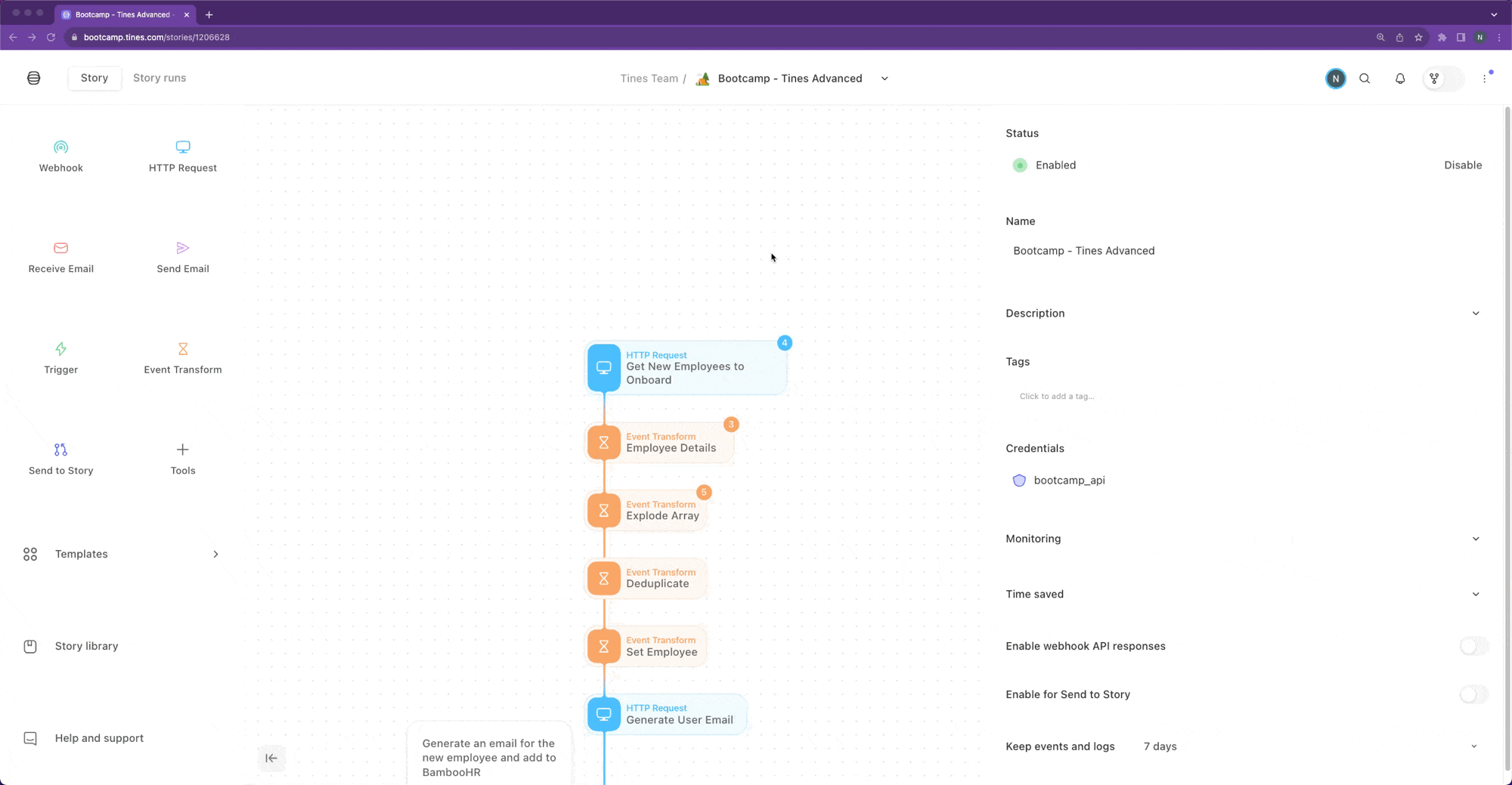Switch to the Story runs tab
Viewport: 1512px width, 785px height.
160,78
